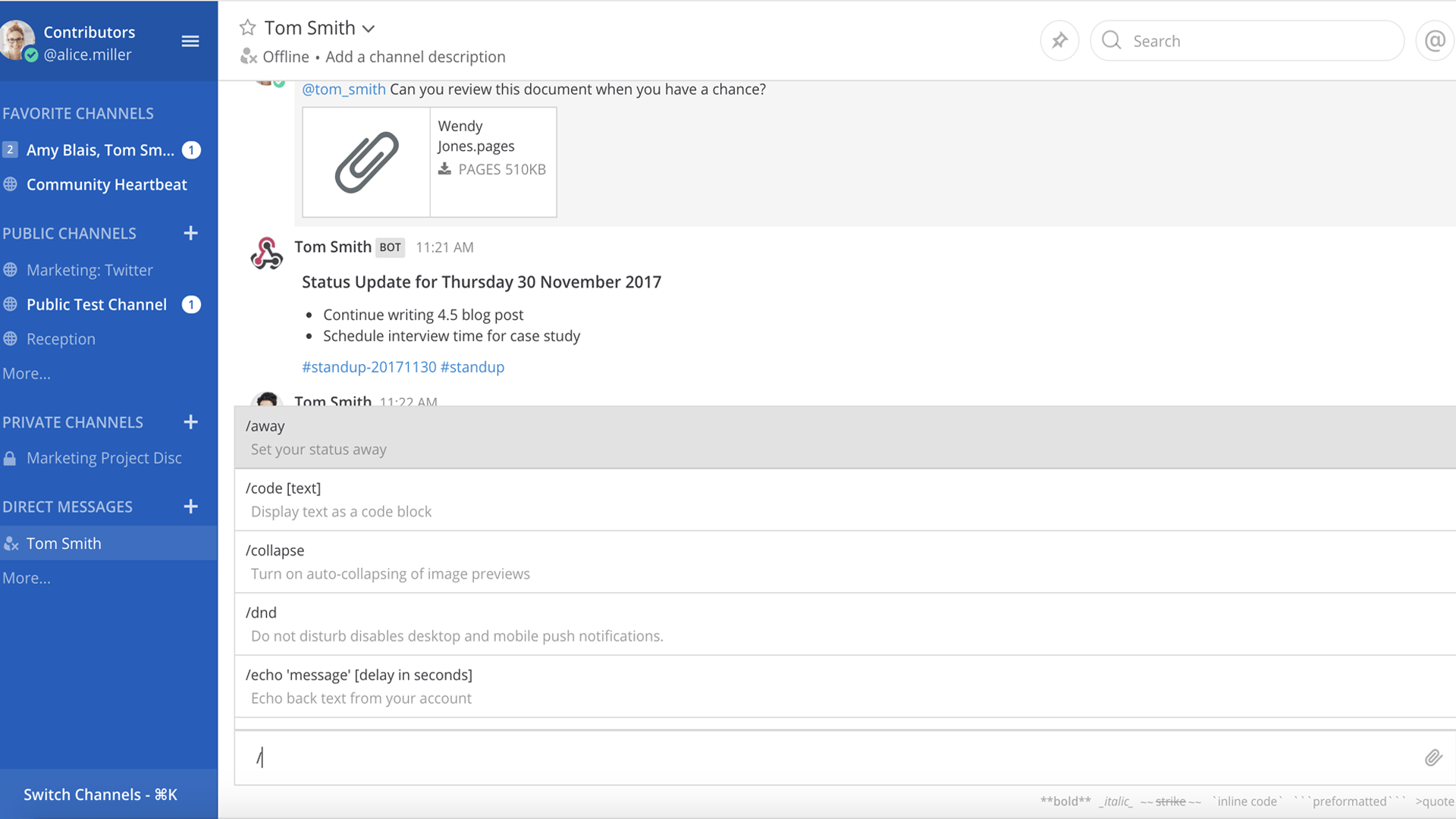The height and width of the screenshot is (819, 1456).
Task: Favorite Tom Smith channel with star
Action: 247,28
